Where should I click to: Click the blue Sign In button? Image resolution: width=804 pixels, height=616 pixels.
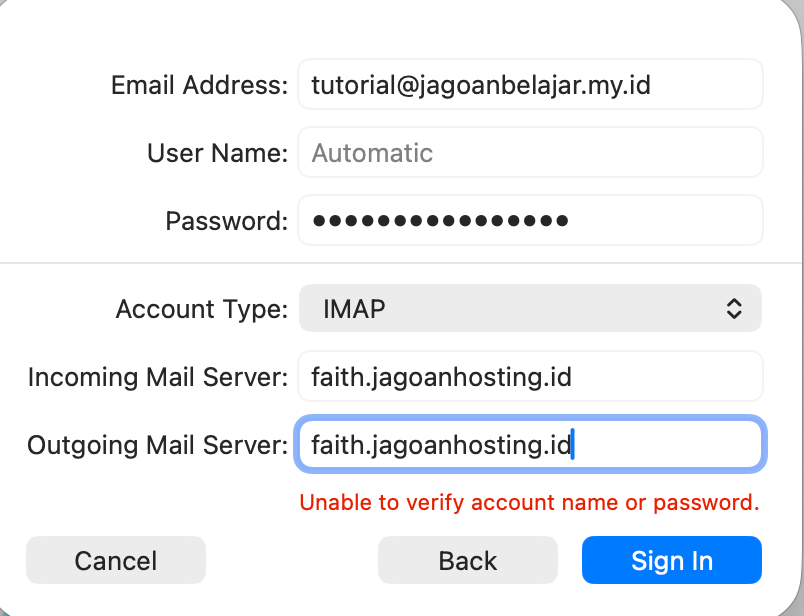click(672, 560)
